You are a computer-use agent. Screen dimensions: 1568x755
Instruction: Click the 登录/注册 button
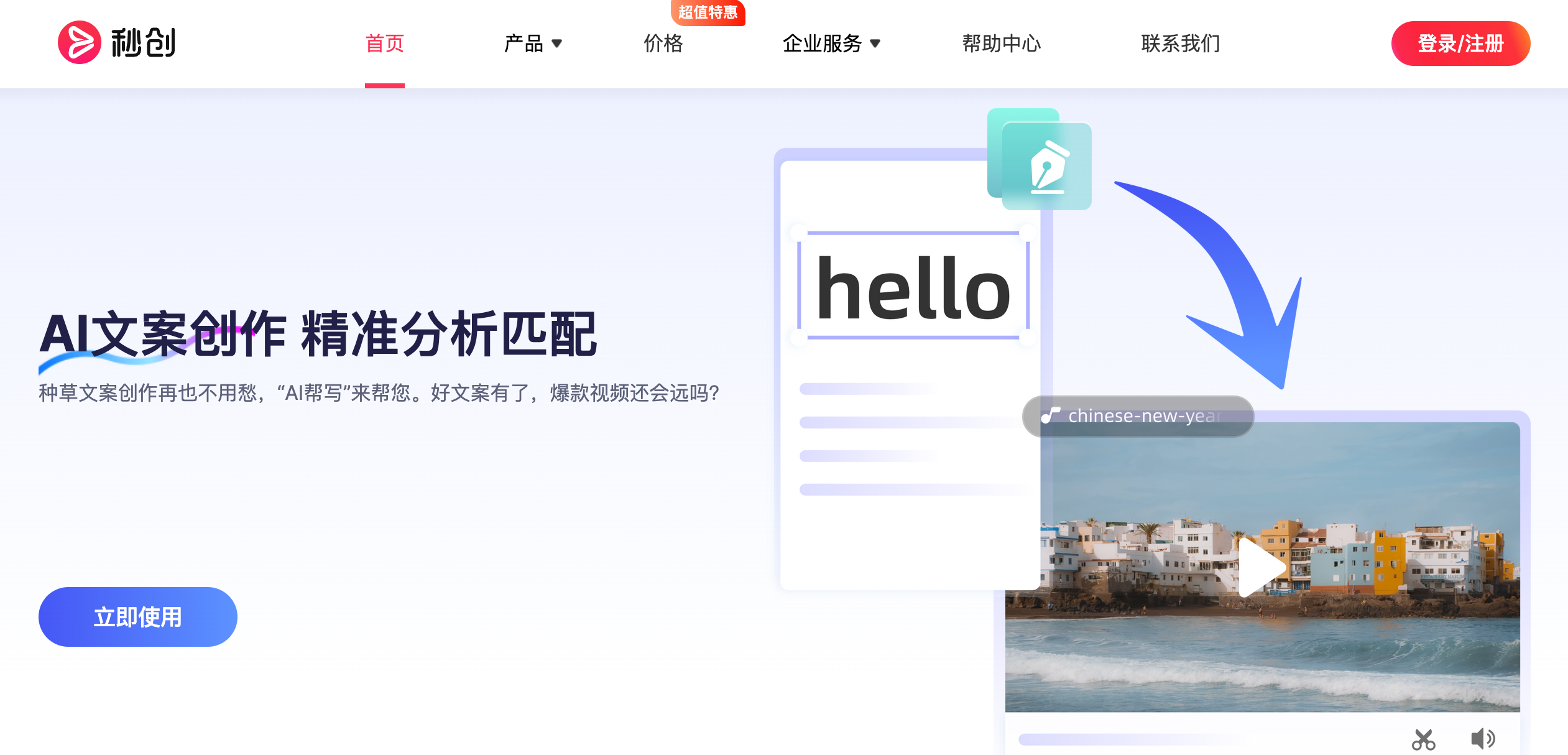pos(1460,44)
